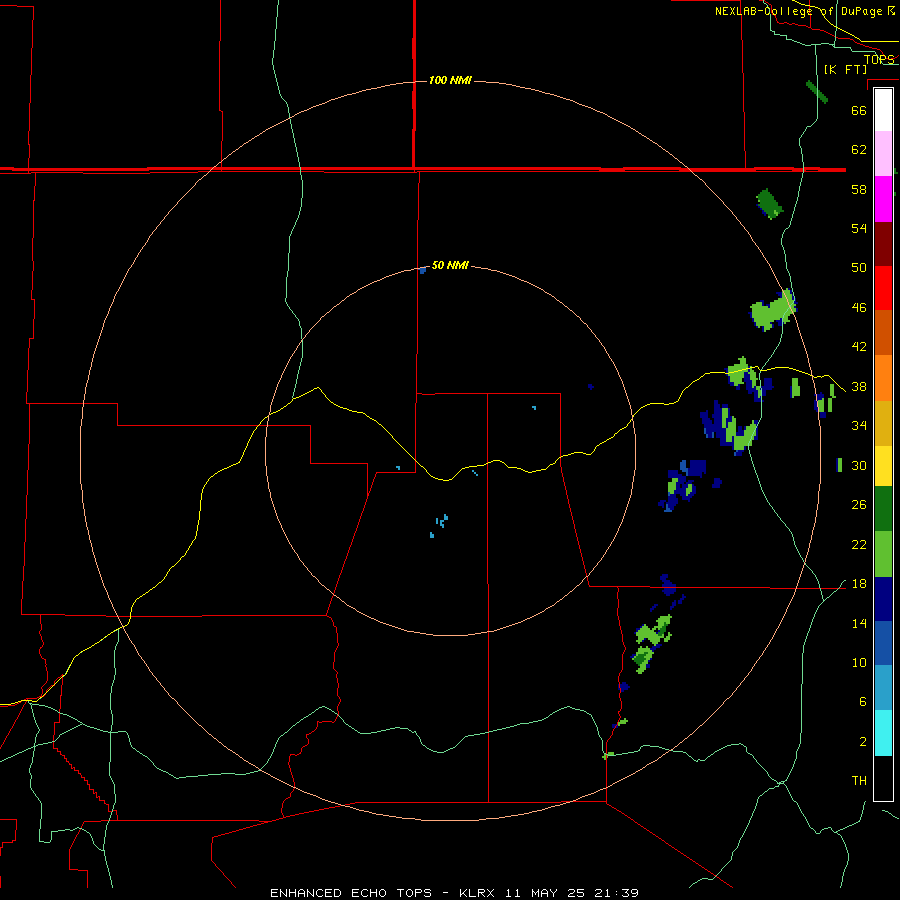
Task: Click the "18" legend value
Action: [859, 584]
